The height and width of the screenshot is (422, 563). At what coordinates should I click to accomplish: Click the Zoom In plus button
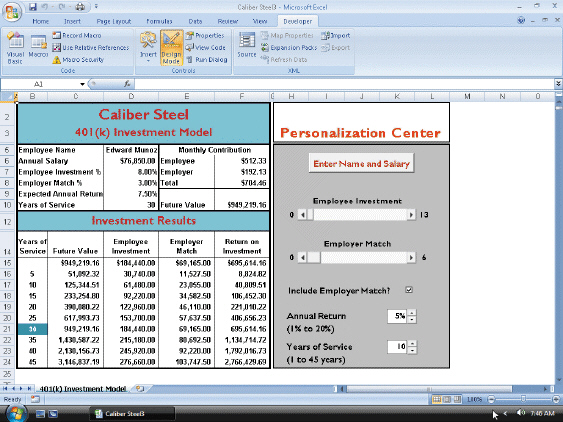point(556,399)
